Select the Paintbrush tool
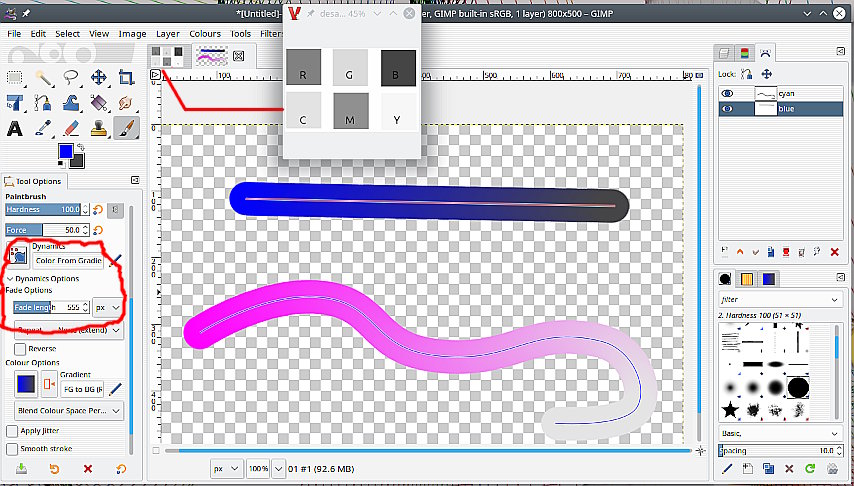This screenshot has height=486, width=854. pyautogui.click(x=126, y=129)
